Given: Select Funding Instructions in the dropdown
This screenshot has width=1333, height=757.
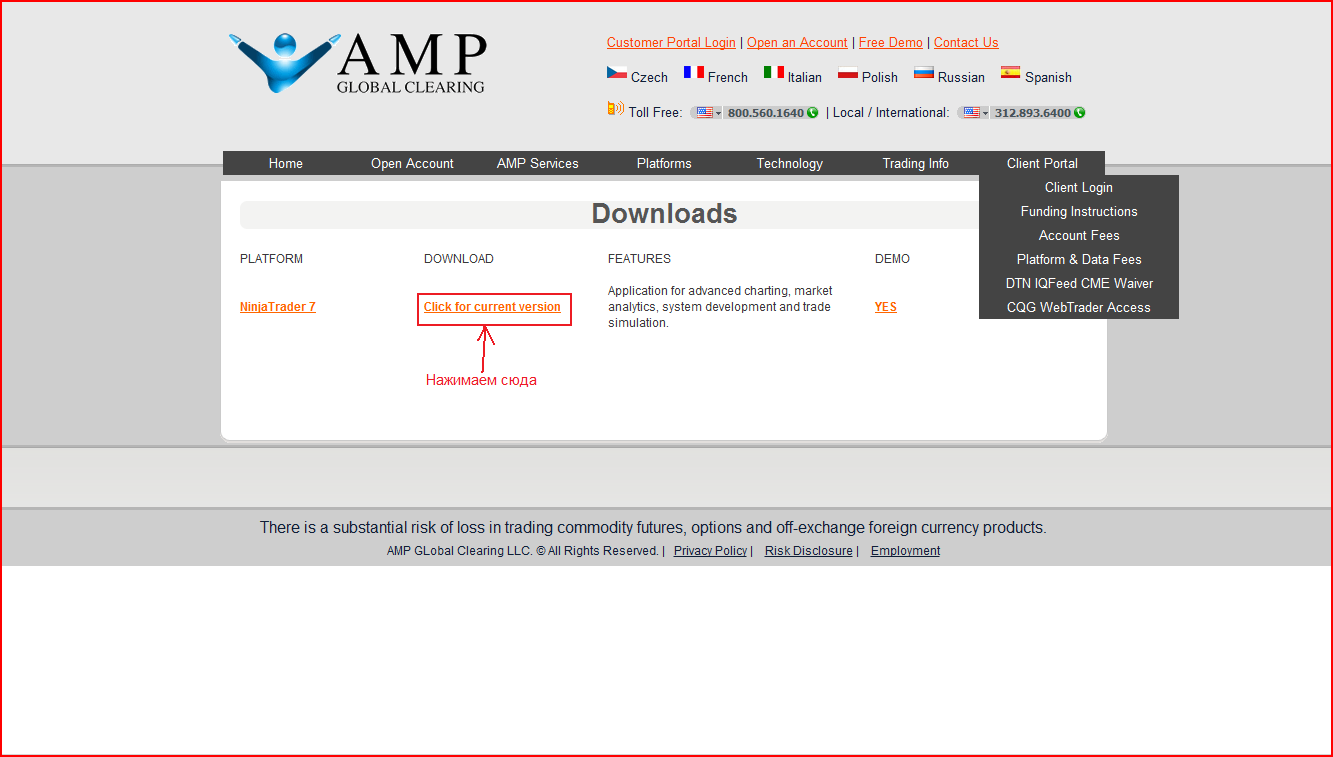Looking at the screenshot, I should 1079,211.
